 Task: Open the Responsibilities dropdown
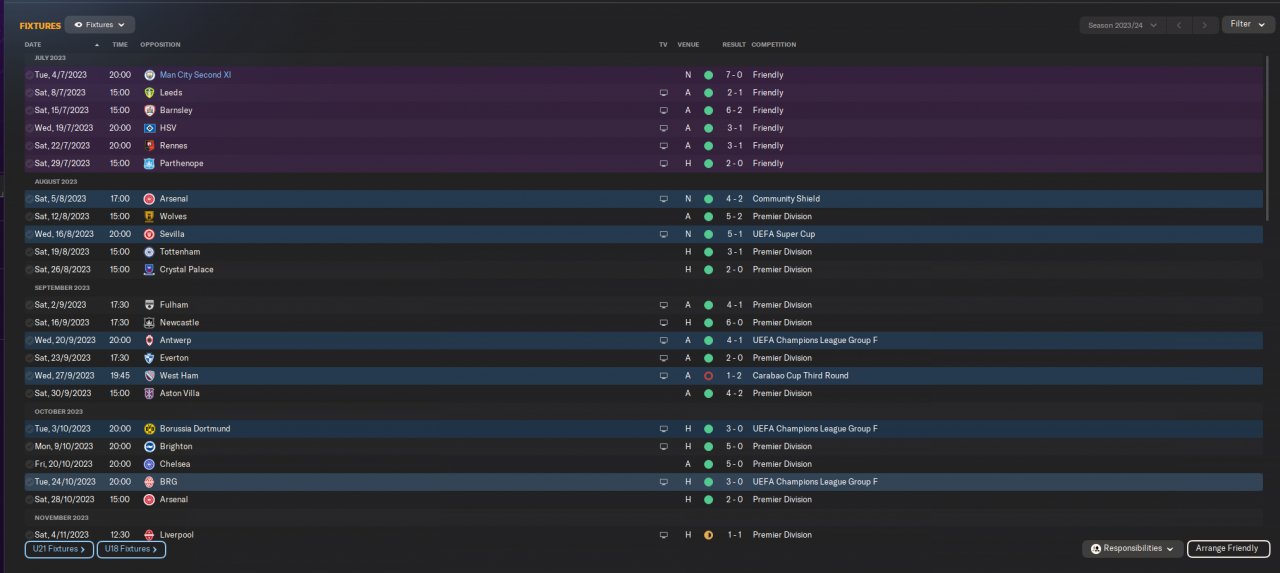[x=1132, y=549]
